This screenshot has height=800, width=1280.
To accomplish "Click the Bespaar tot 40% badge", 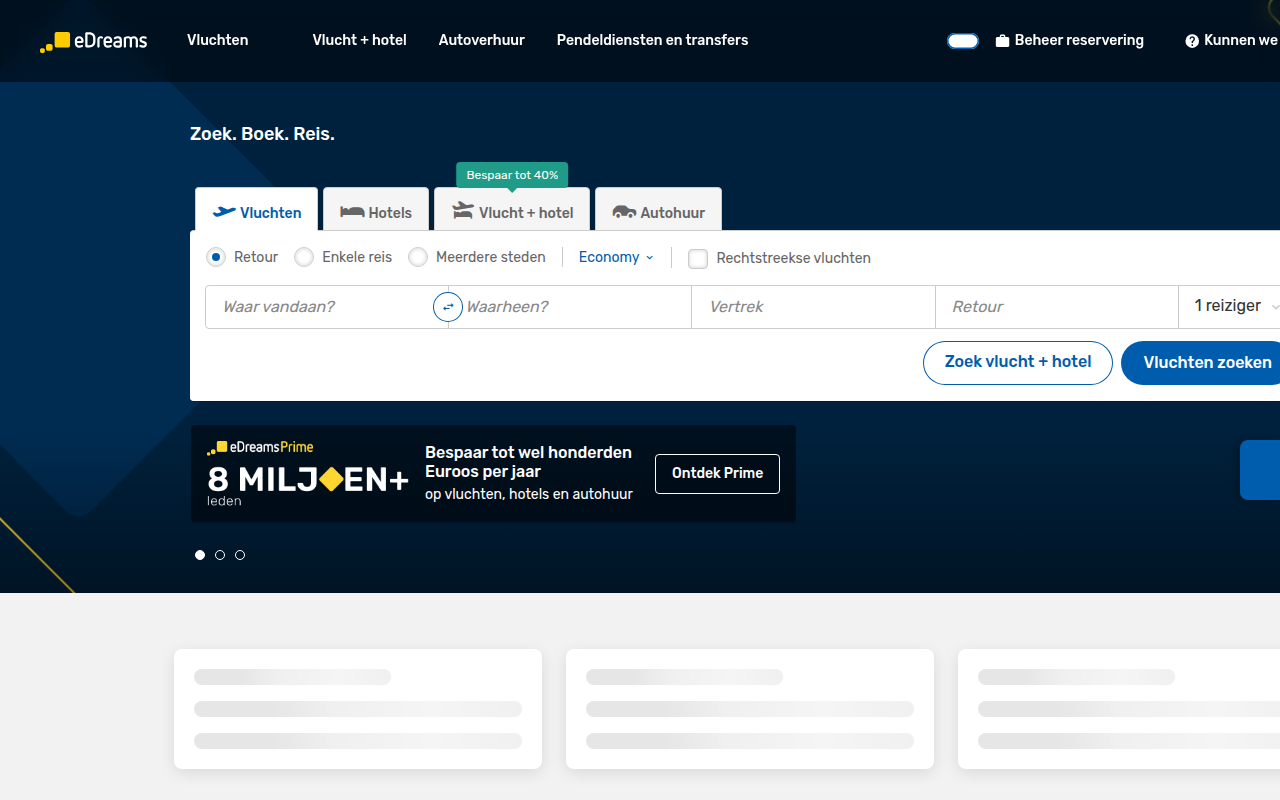I will click(x=512, y=175).
